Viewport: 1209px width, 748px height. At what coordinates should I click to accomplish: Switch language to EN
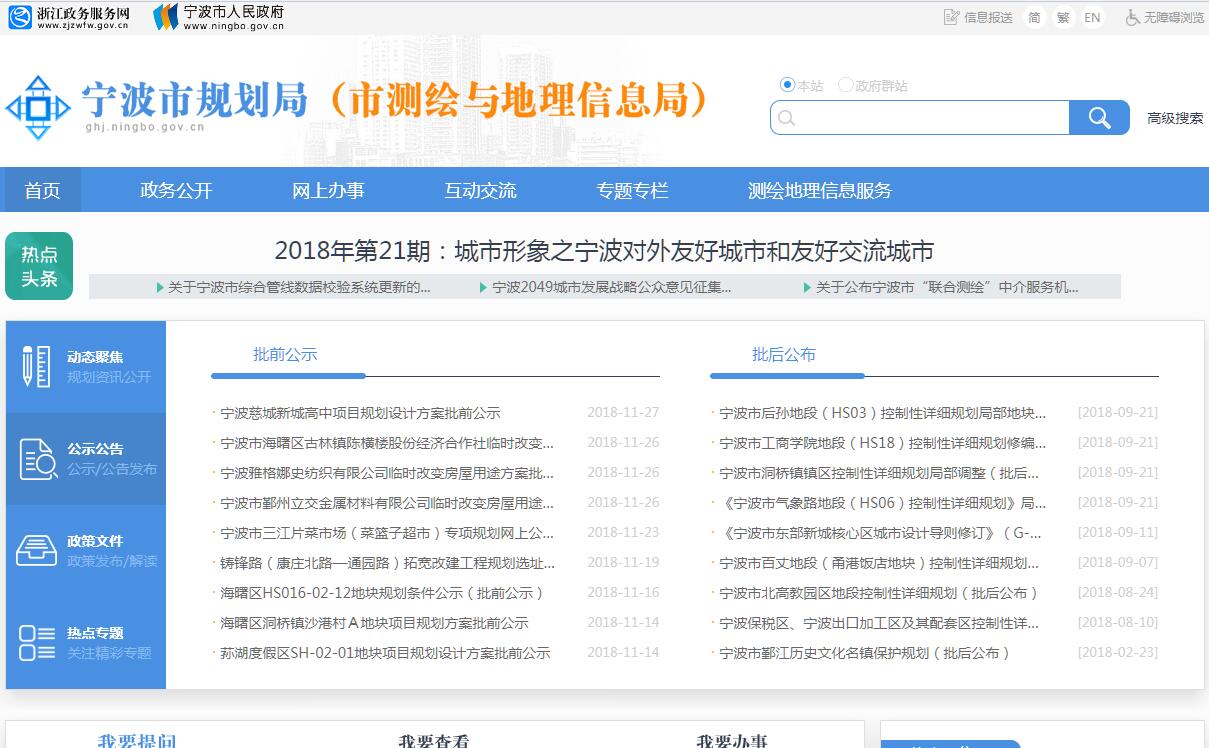tap(1092, 17)
